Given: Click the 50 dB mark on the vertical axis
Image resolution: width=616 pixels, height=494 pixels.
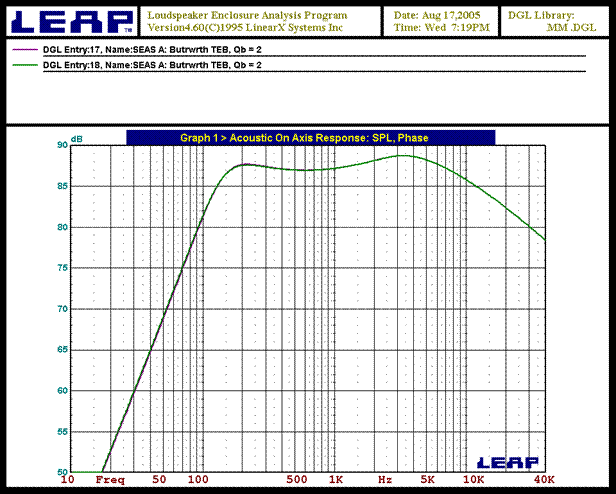Looking at the screenshot, I should click(62, 472).
